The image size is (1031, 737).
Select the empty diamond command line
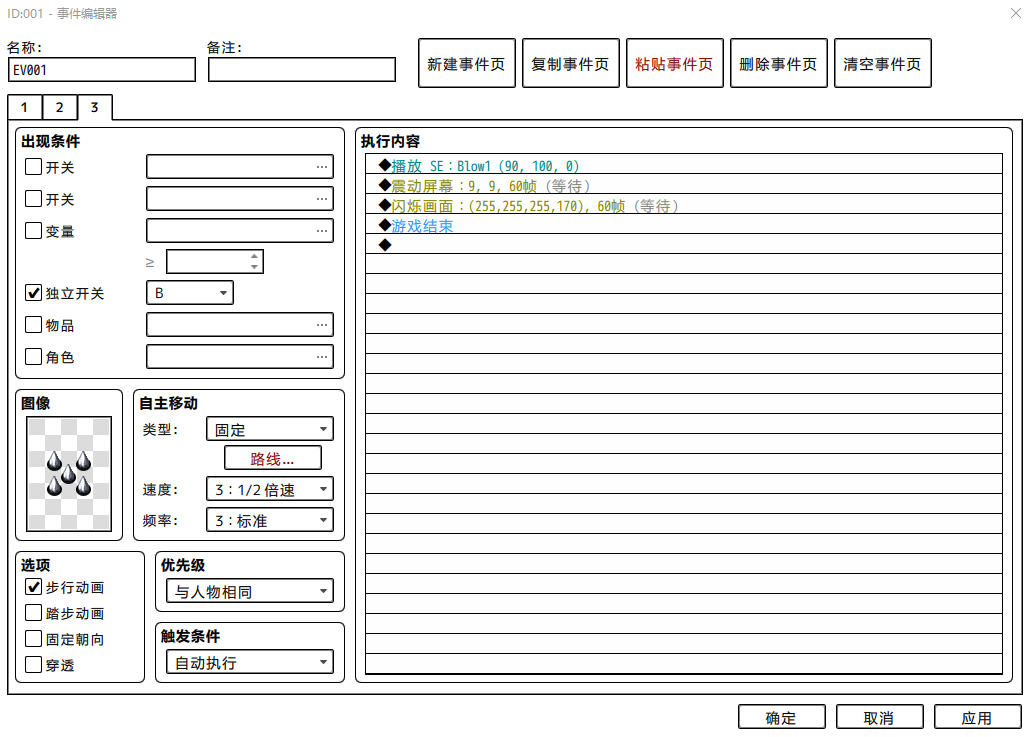(684, 245)
